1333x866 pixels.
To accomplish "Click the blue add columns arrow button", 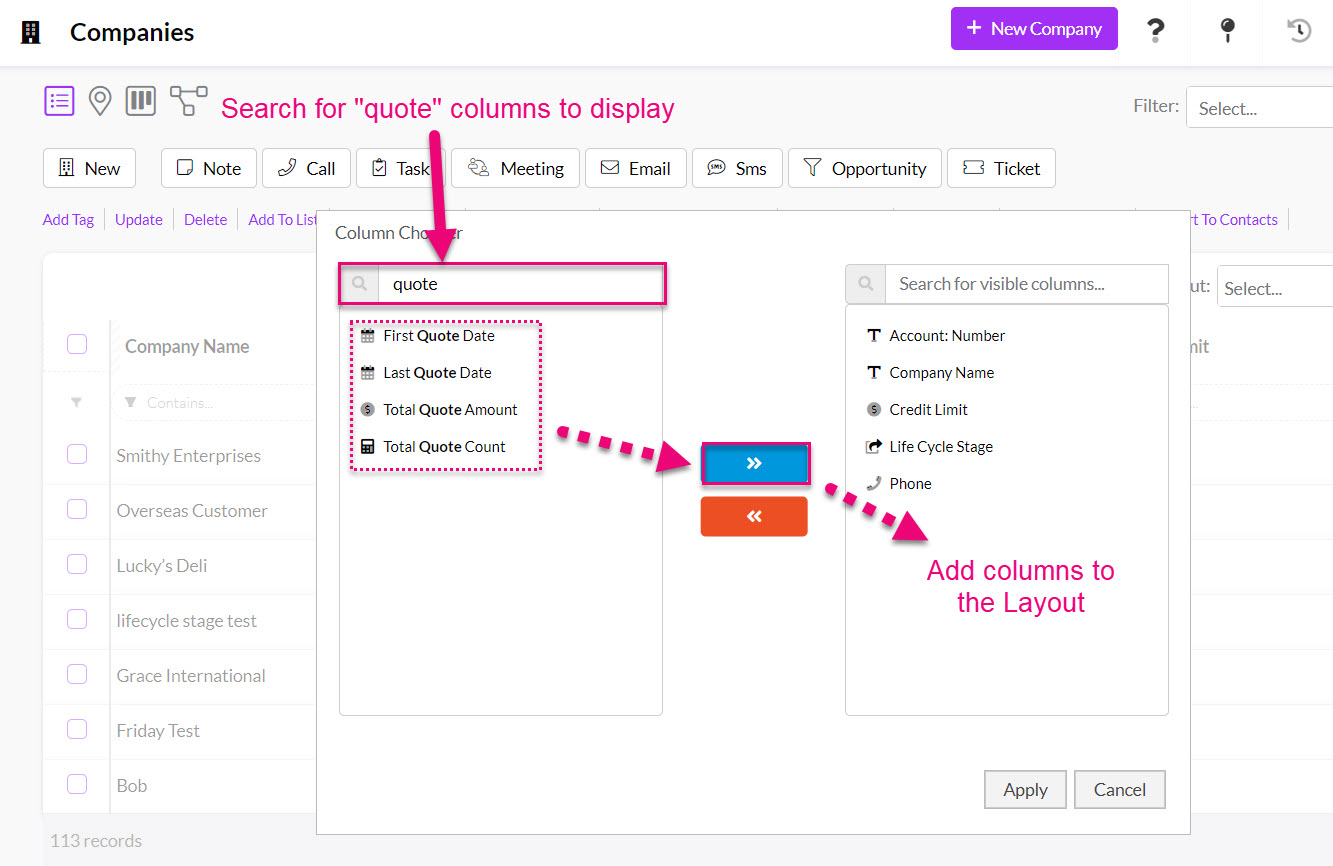I will click(x=755, y=464).
